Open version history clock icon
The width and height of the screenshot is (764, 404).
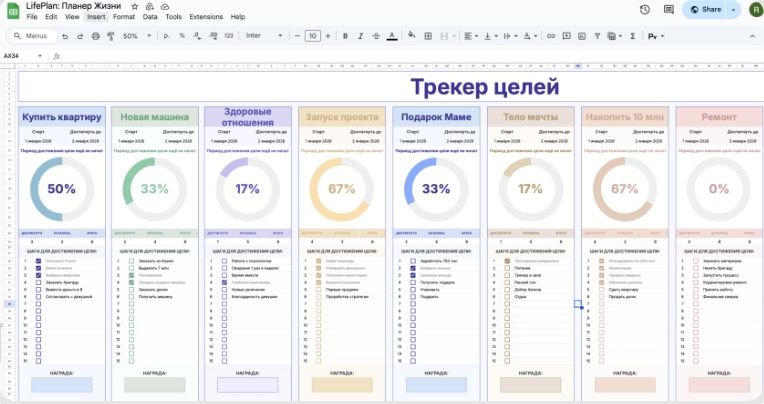645,10
